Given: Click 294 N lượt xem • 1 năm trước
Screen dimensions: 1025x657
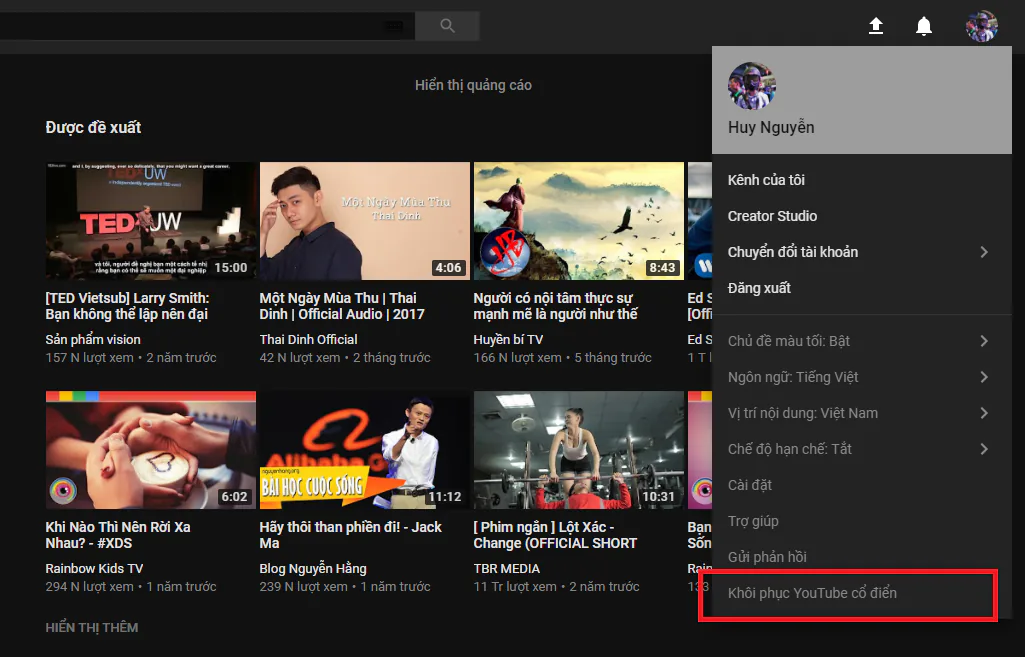Looking at the screenshot, I should (x=131, y=586).
